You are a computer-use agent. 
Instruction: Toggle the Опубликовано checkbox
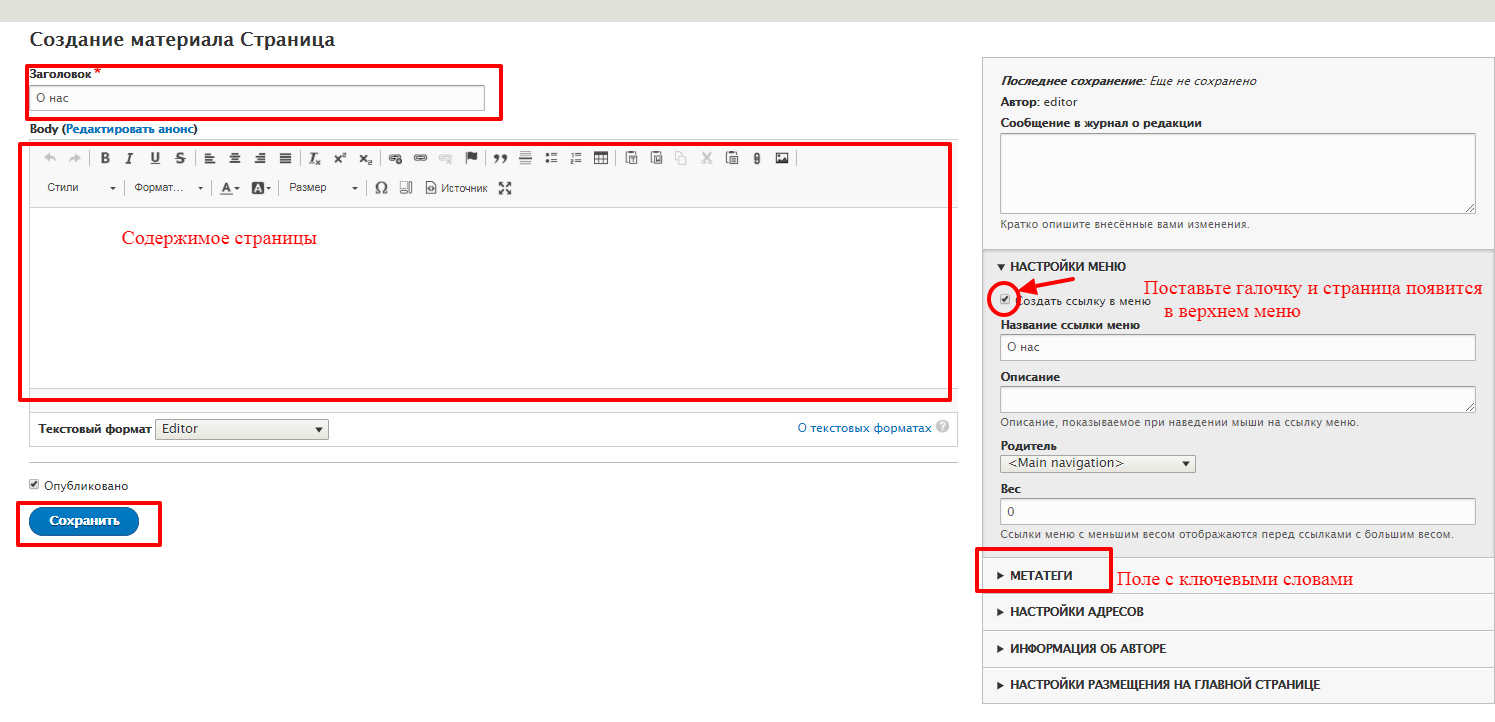coord(34,485)
